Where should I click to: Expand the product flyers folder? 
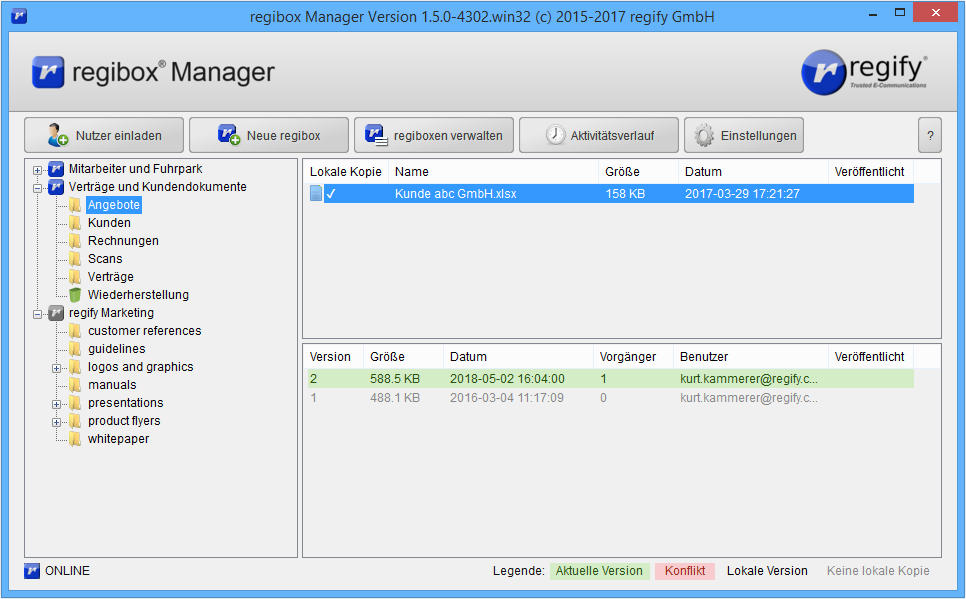[57, 422]
